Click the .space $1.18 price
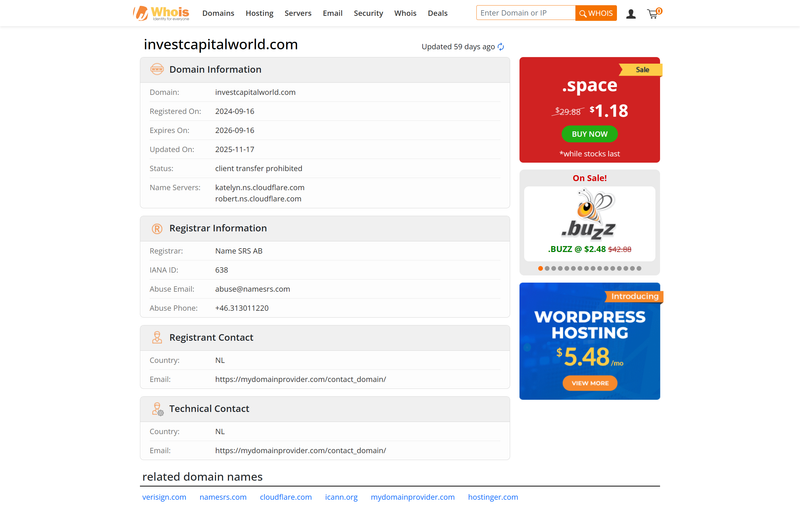Screen dimensions: 800x514 tap(609, 111)
